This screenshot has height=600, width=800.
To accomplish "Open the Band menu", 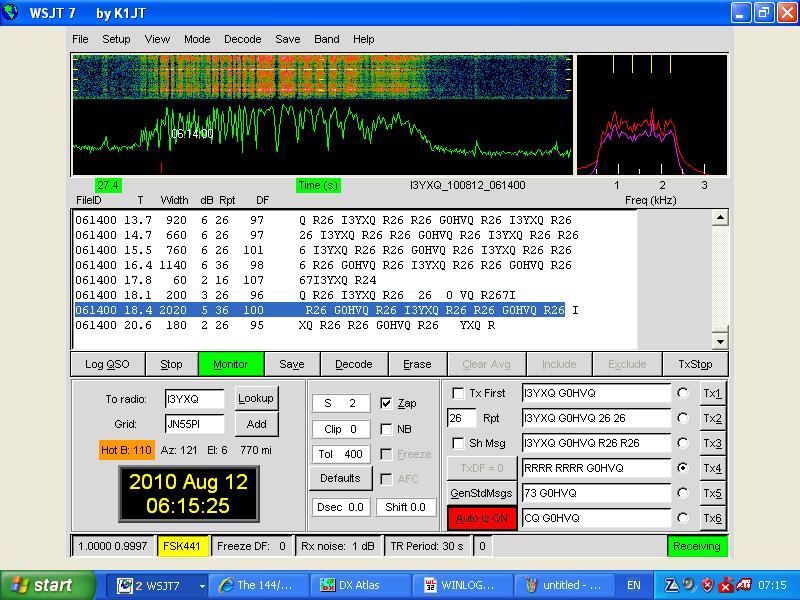I will (327, 39).
